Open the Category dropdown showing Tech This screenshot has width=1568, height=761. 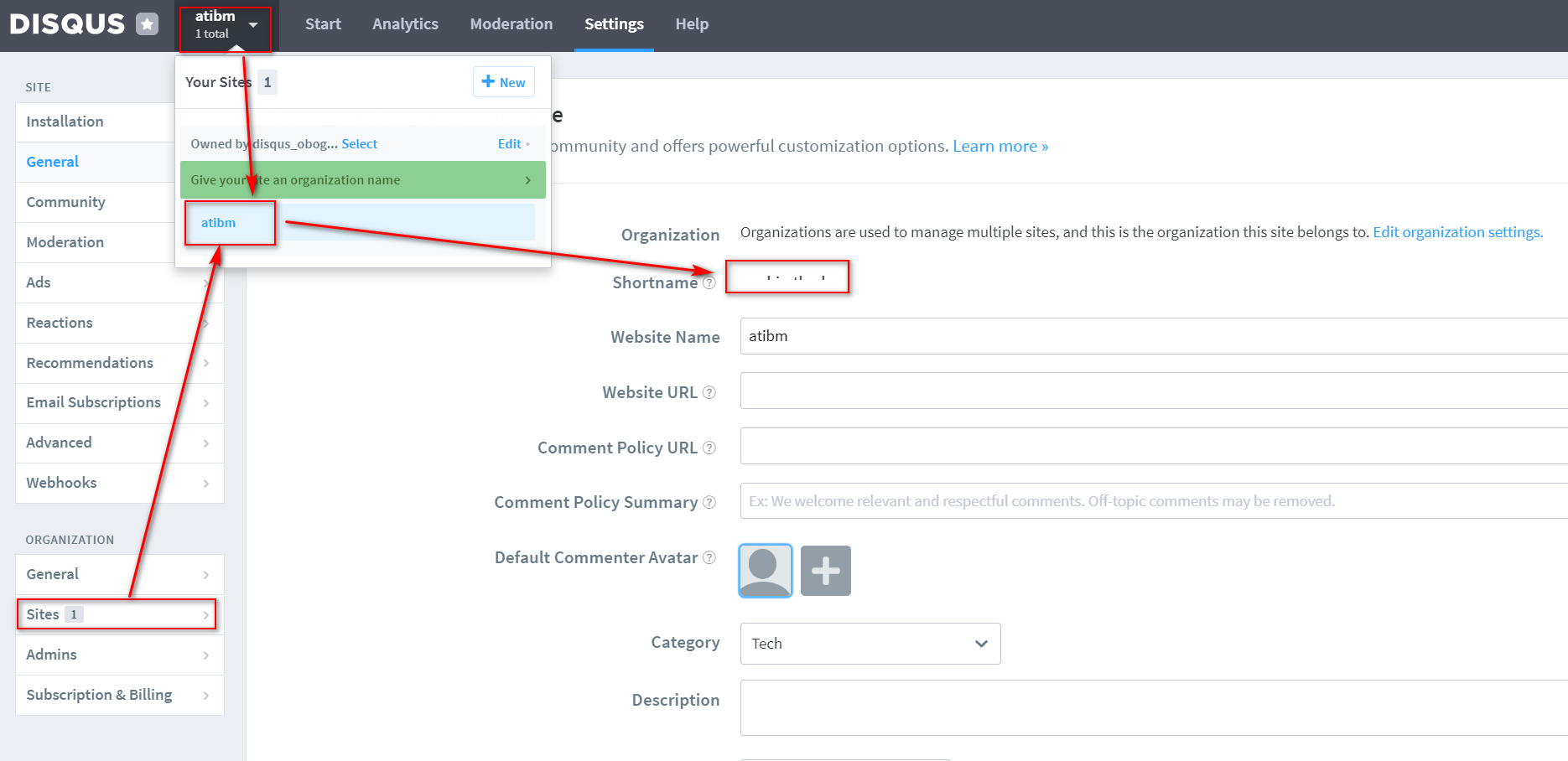870,644
